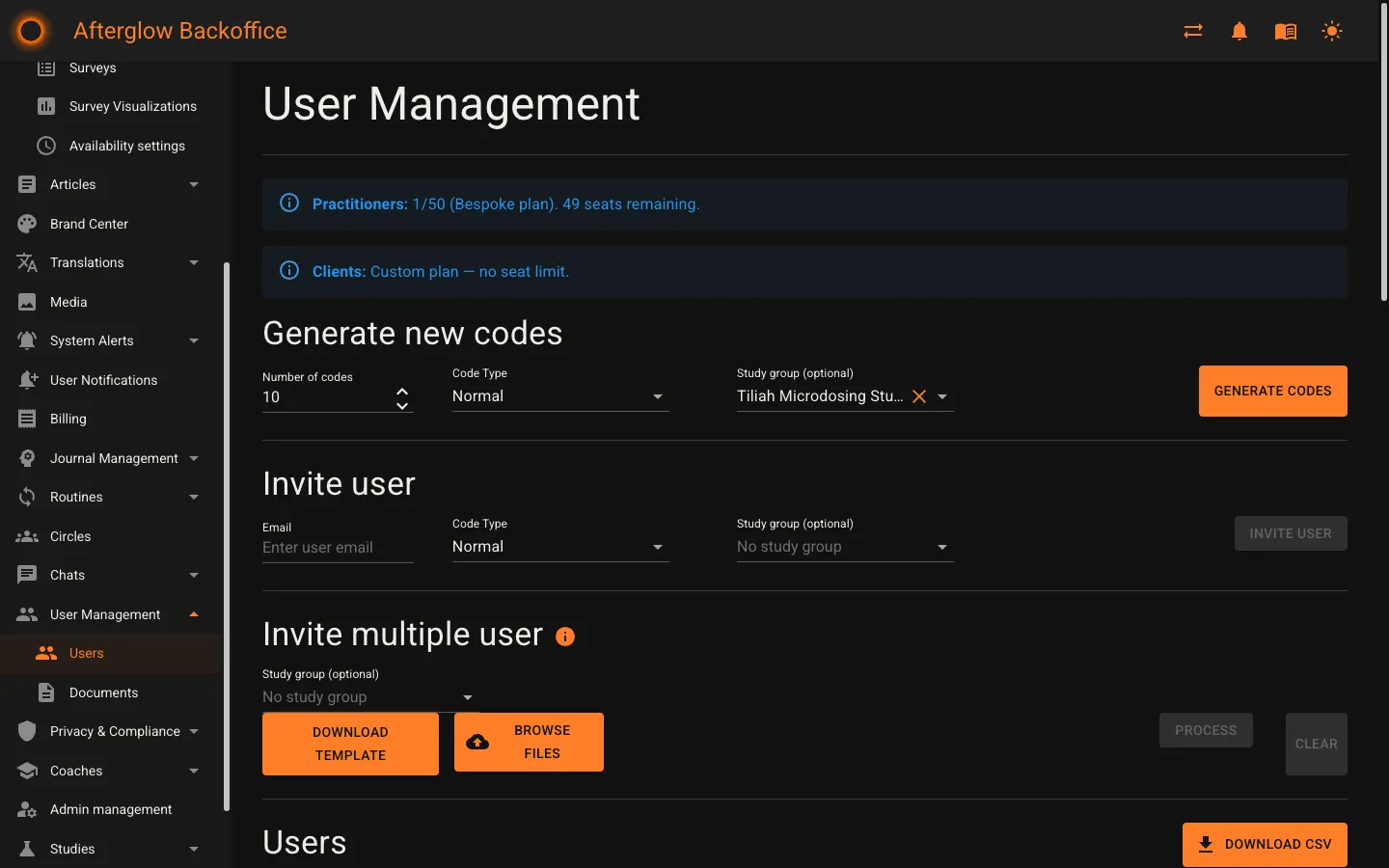Click Download Template button
The height and width of the screenshot is (868, 1389).
coord(350,744)
